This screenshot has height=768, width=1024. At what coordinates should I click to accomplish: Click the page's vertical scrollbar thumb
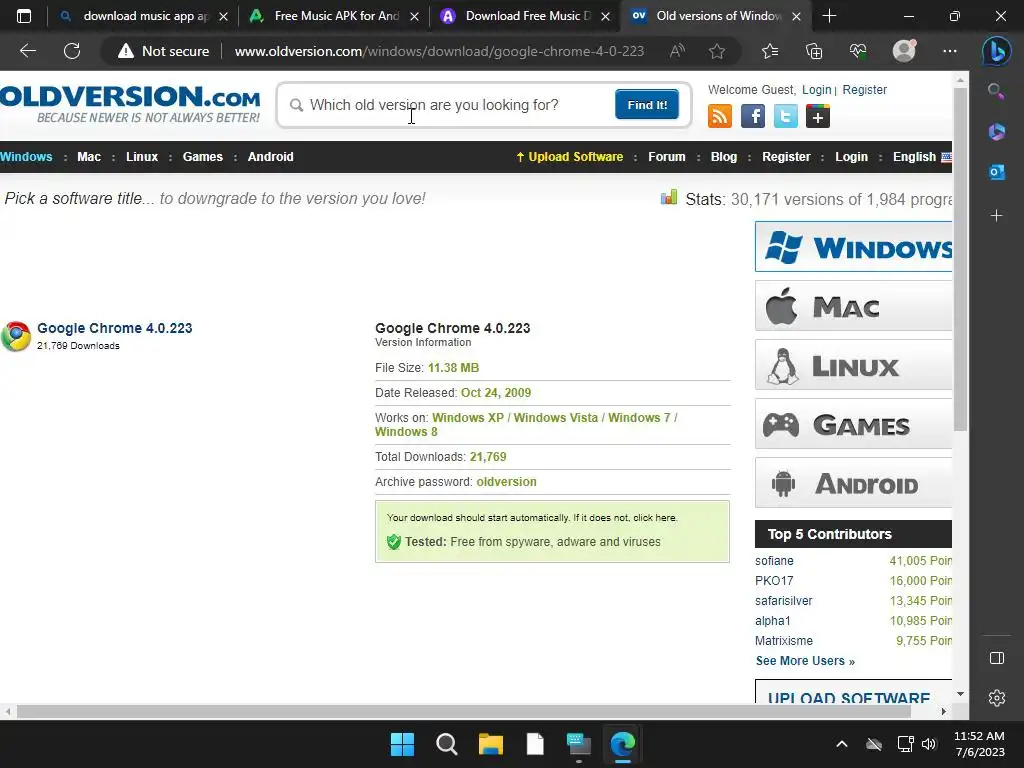tap(959, 259)
